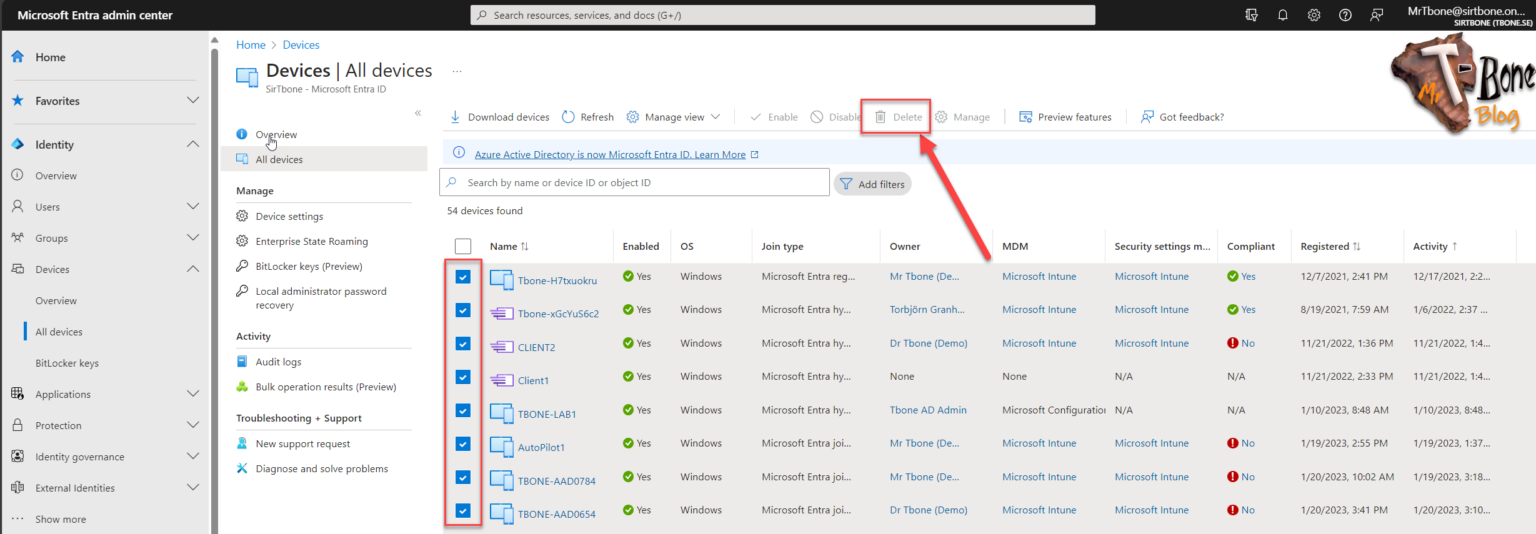Click the Add filters button

(x=872, y=184)
